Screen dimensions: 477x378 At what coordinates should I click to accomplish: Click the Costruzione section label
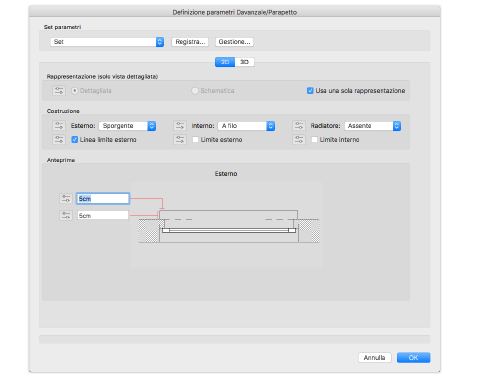(63, 111)
